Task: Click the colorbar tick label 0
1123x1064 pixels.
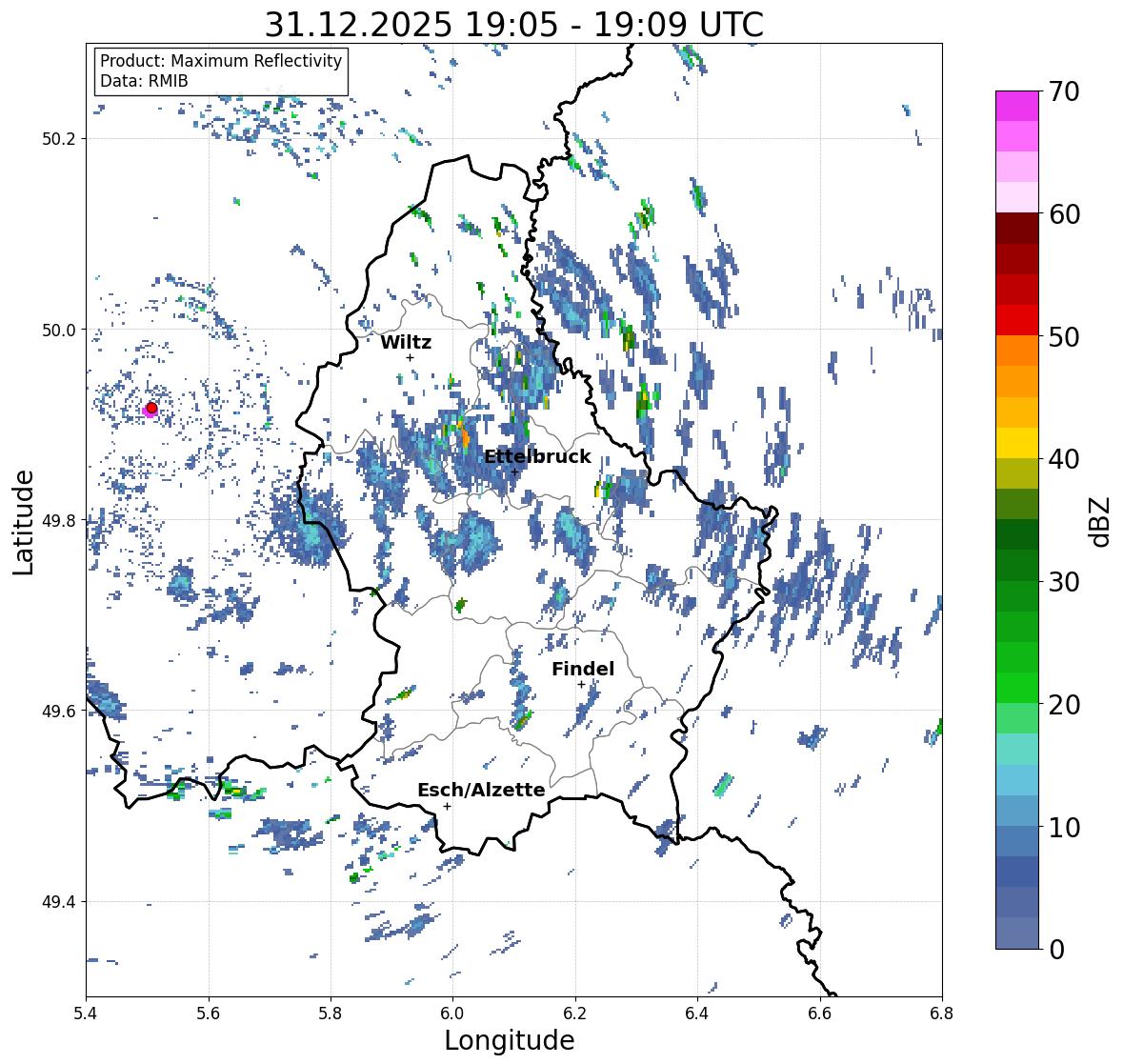Action: (x=1056, y=950)
